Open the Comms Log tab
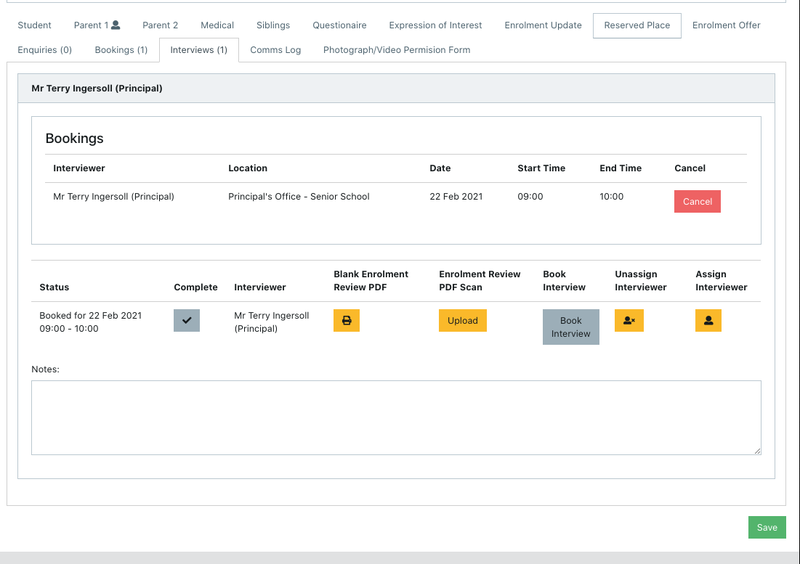Screen dimensions: 800x564 pyautogui.click(x=275, y=50)
